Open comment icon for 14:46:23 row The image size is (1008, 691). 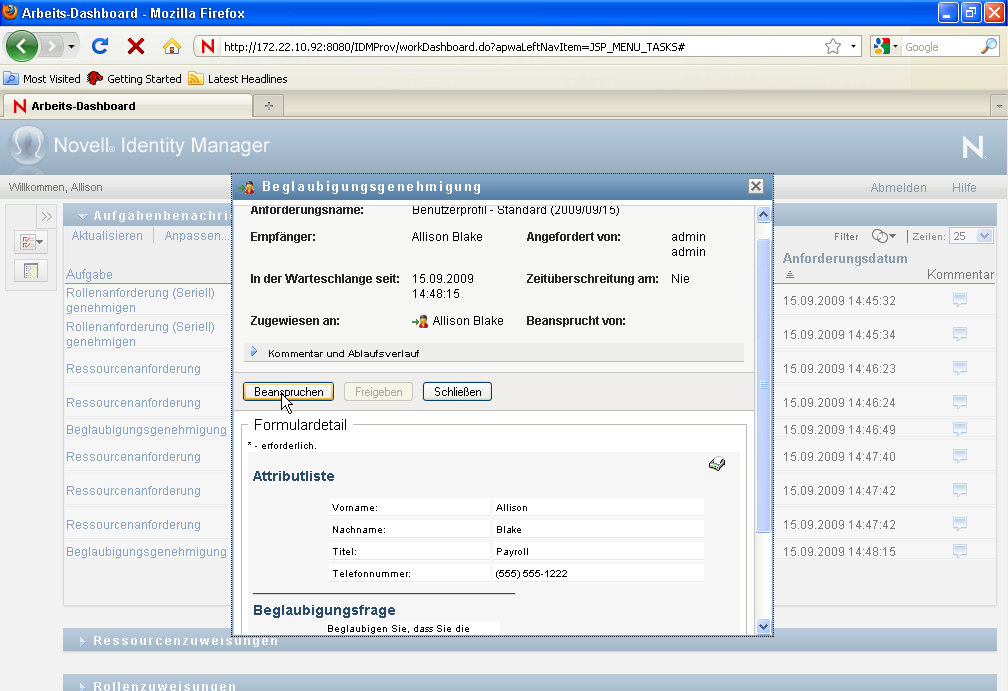coord(960,368)
